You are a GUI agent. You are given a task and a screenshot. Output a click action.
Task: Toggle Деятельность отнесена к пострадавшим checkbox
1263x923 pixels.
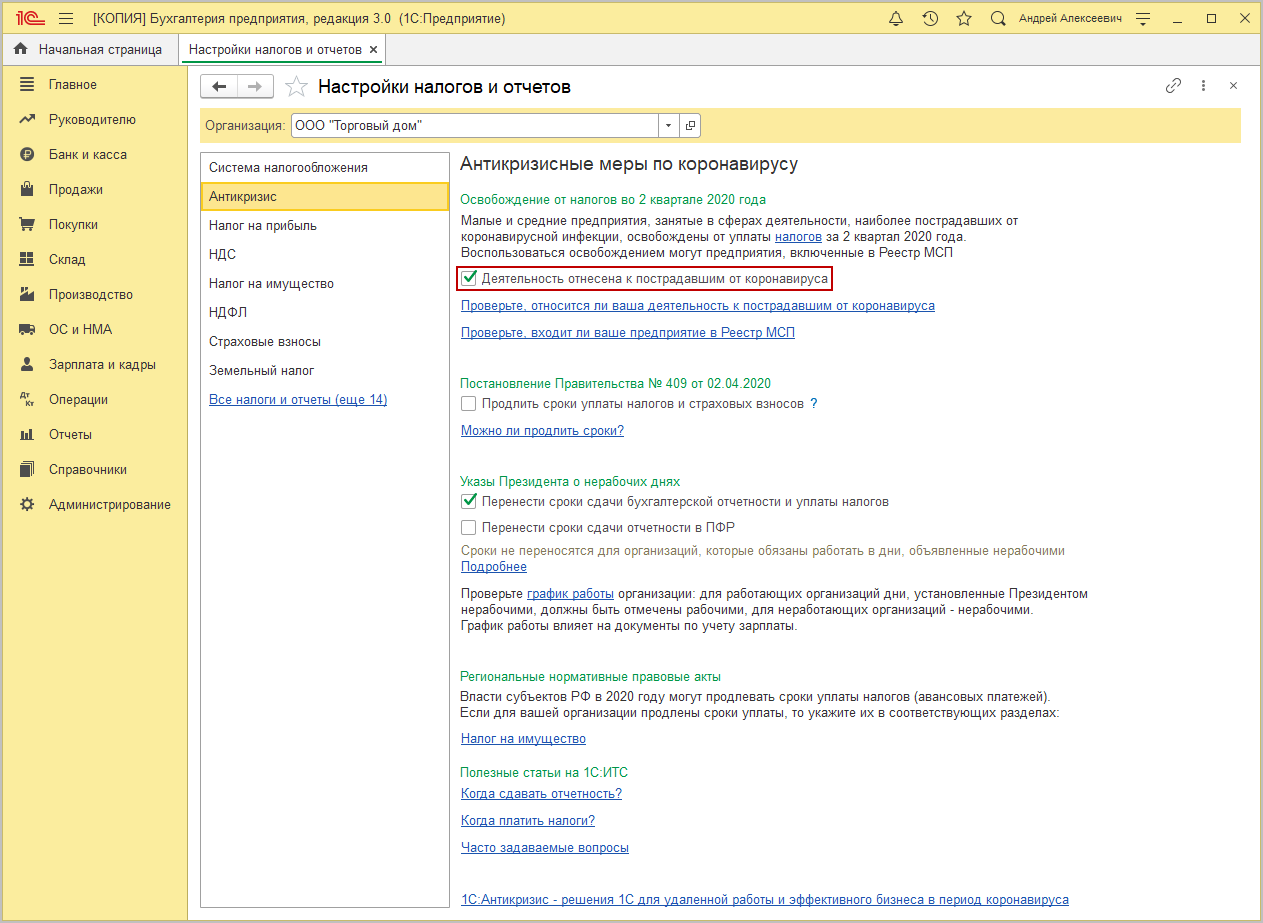coord(468,278)
